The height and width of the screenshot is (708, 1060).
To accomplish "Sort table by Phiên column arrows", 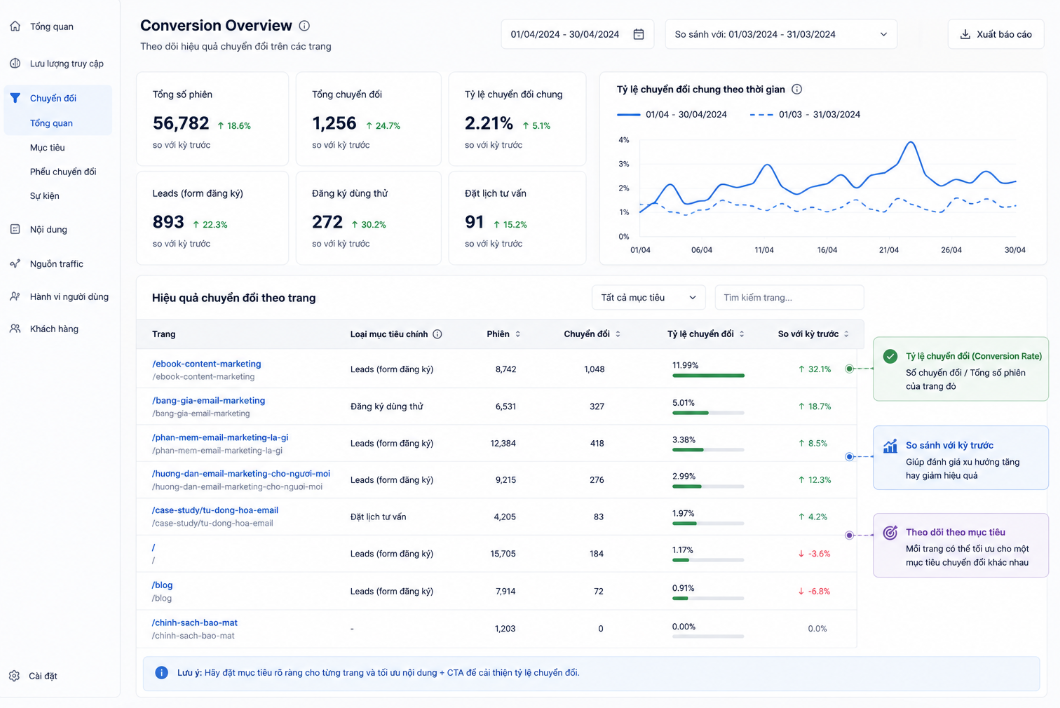I will tap(518, 334).
